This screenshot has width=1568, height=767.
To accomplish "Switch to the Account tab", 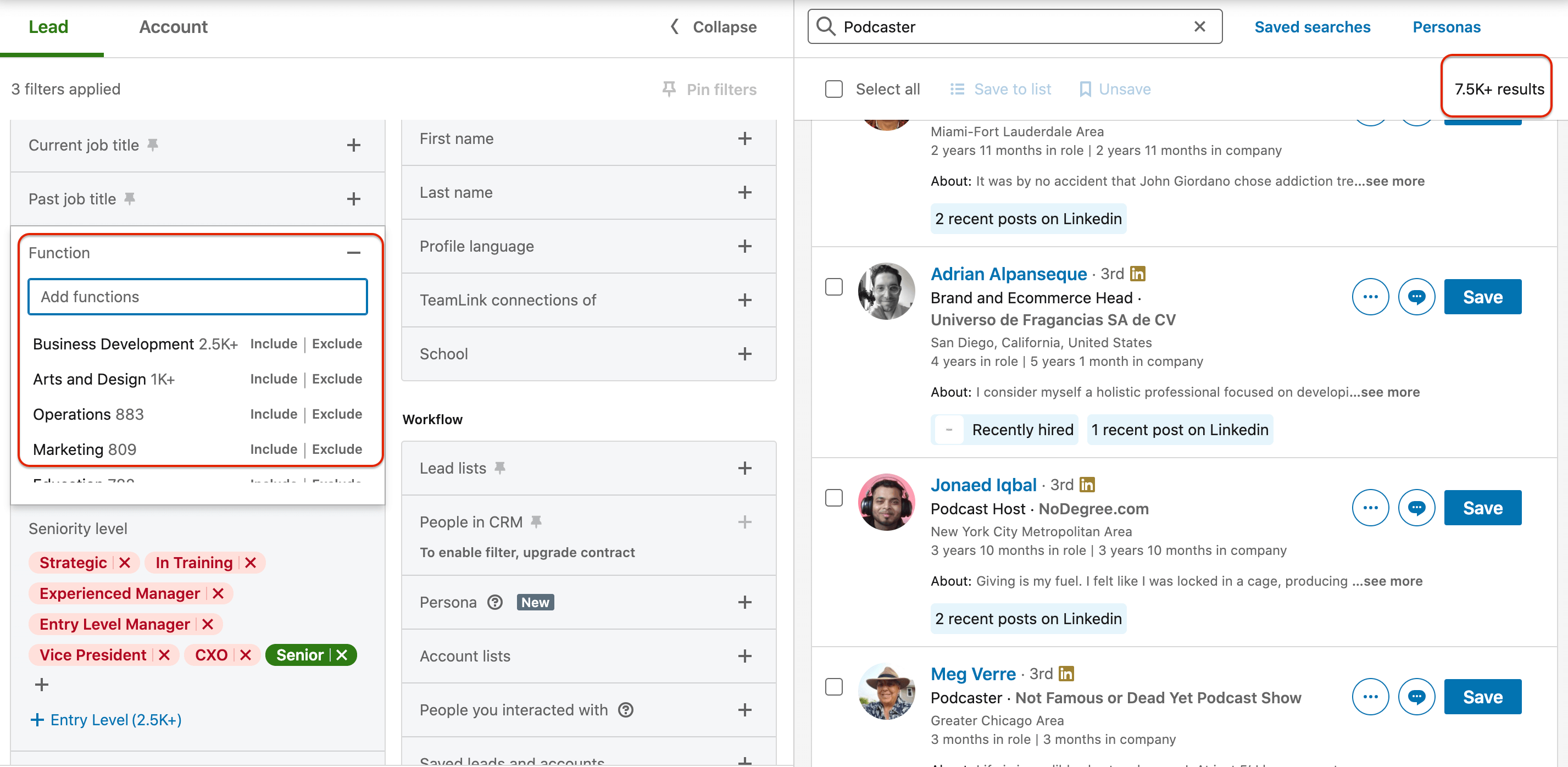I will (173, 27).
